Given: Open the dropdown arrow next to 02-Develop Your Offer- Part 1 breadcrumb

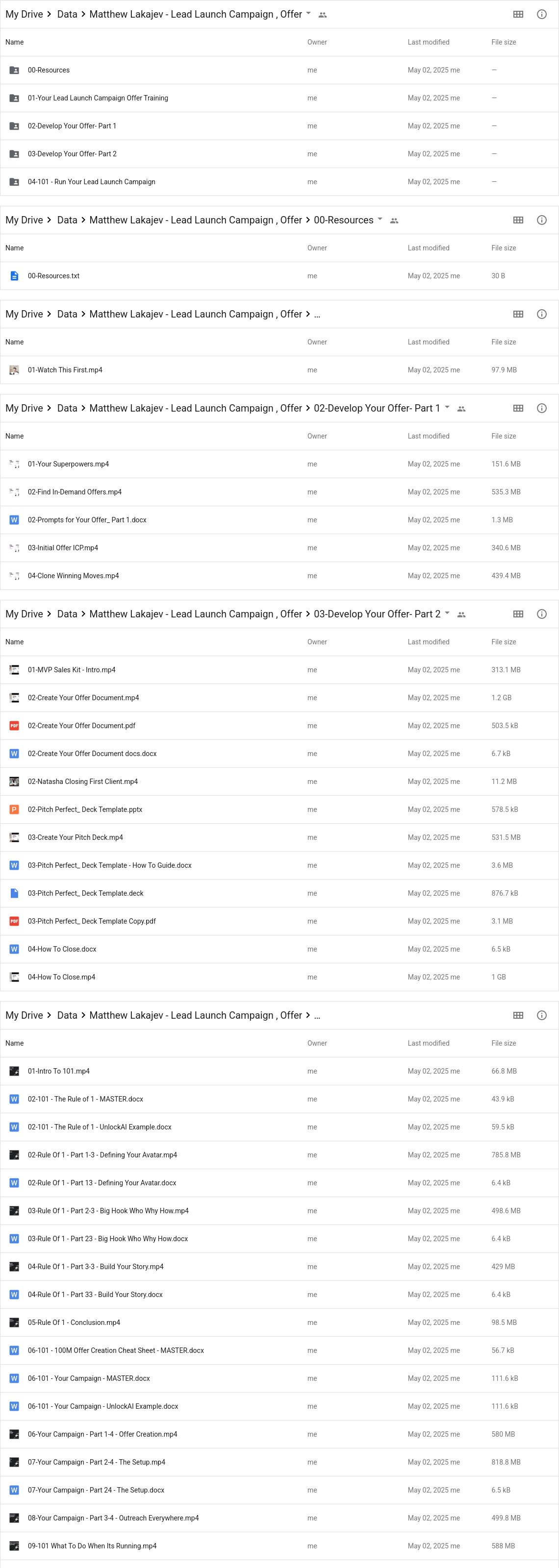Looking at the screenshot, I should point(447,407).
